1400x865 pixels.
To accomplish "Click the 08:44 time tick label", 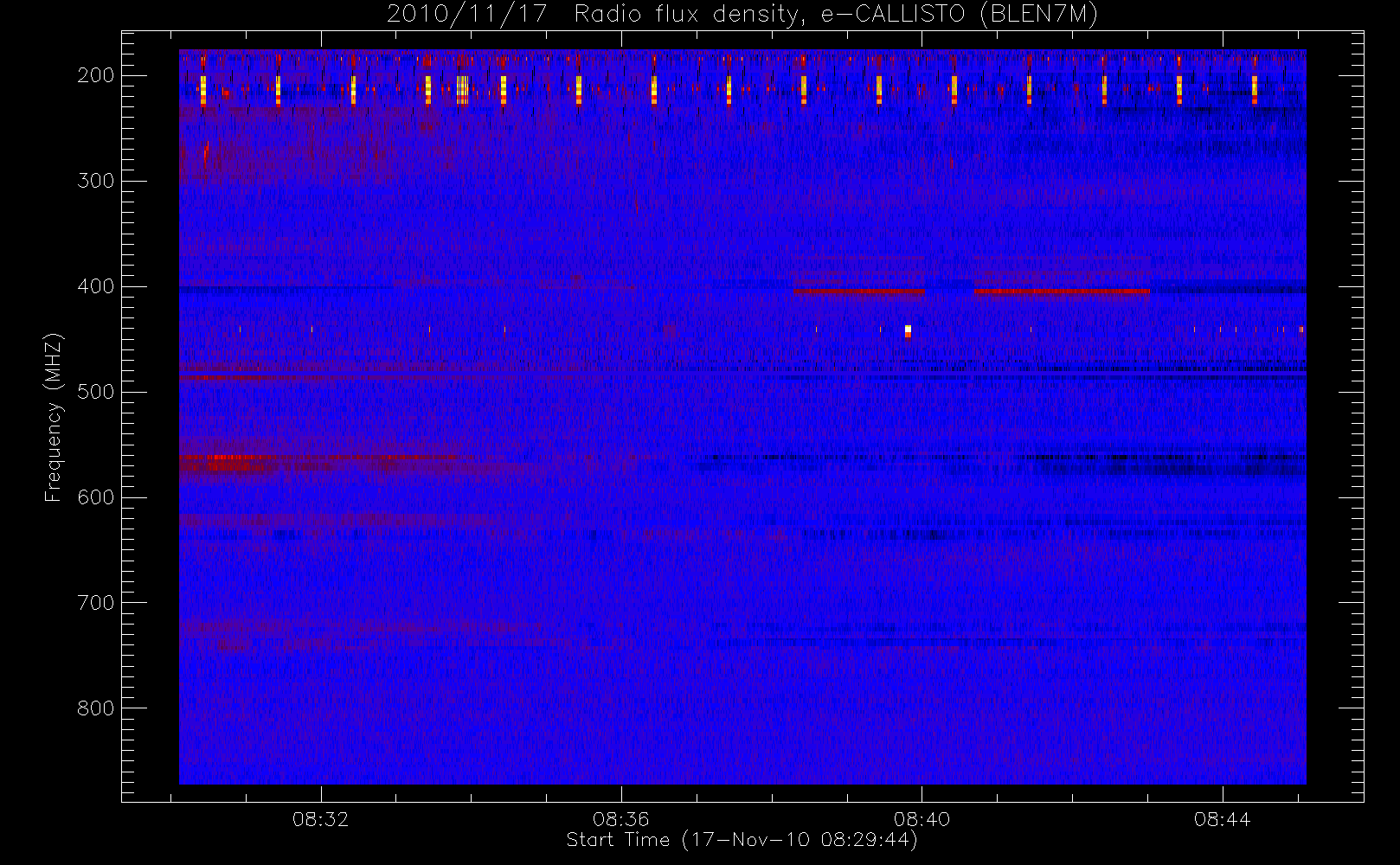I will coord(1222,819).
